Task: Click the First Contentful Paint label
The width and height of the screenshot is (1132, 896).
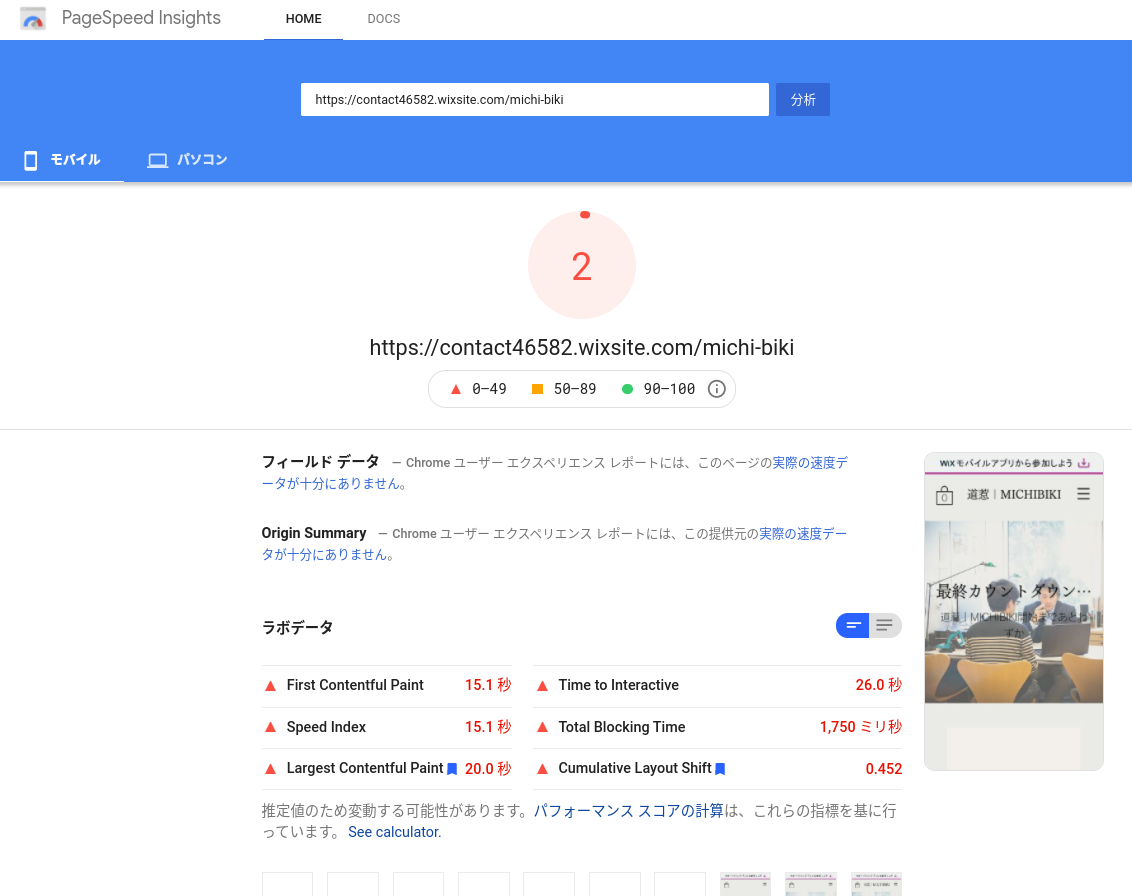Action: 355,685
